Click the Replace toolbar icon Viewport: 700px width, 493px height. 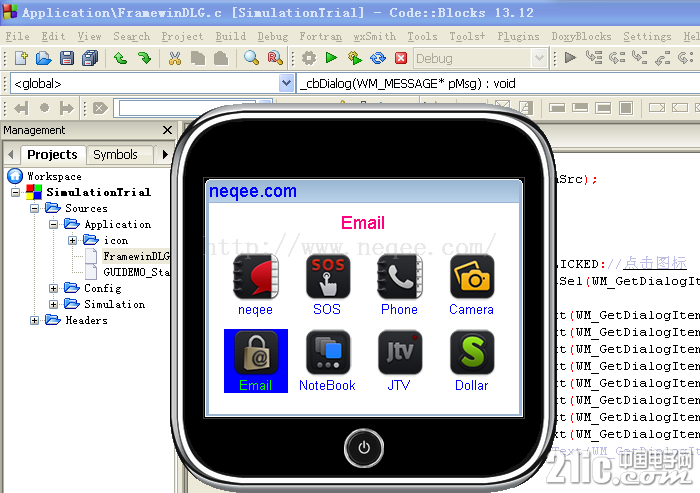coord(275,58)
